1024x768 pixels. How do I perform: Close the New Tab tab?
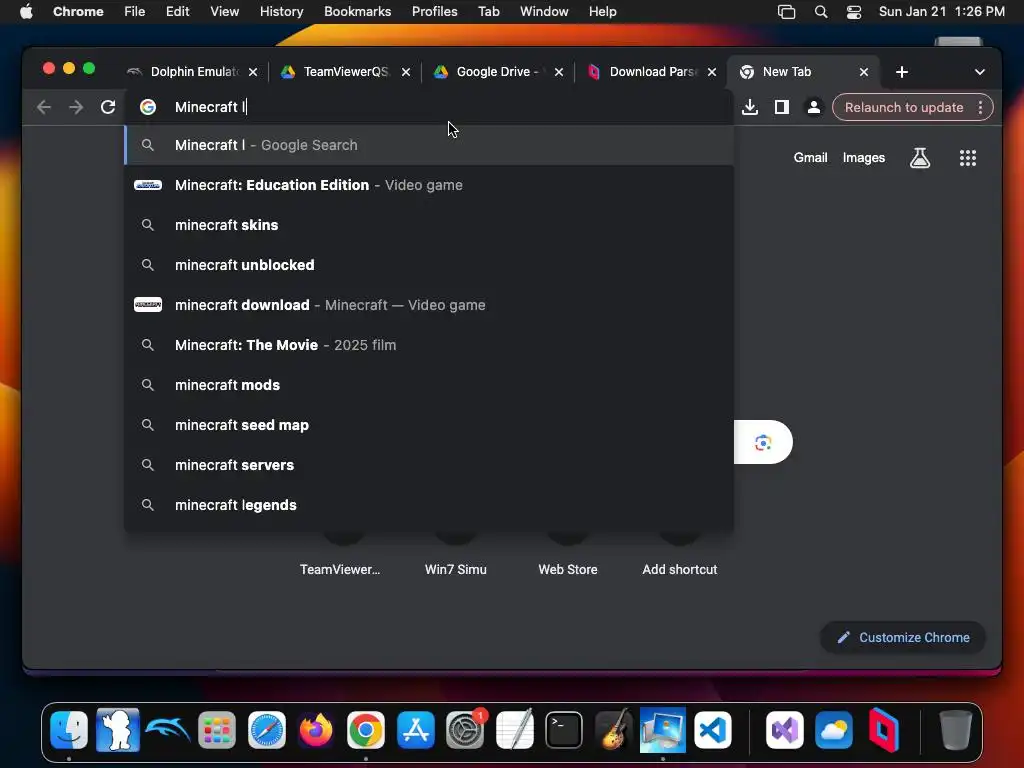coord(864,72)
